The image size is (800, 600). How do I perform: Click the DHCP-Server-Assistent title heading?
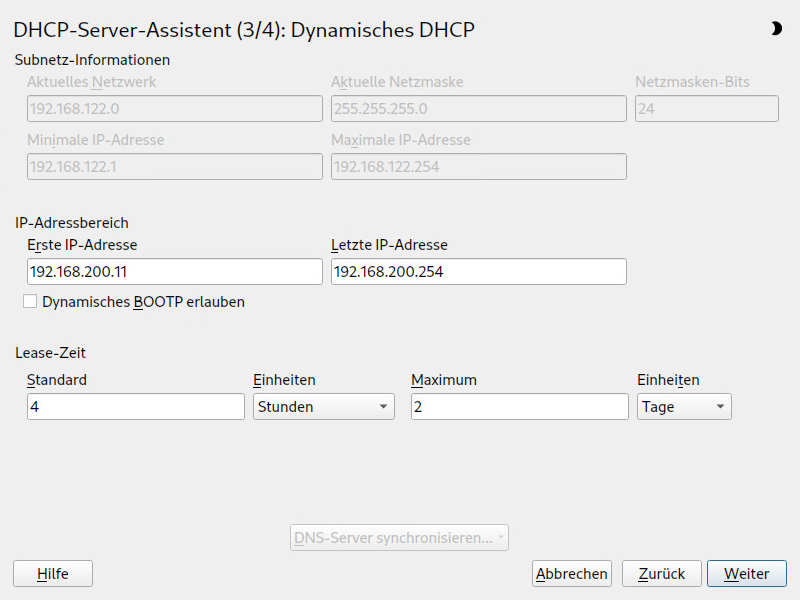click(x=243, y=30)
